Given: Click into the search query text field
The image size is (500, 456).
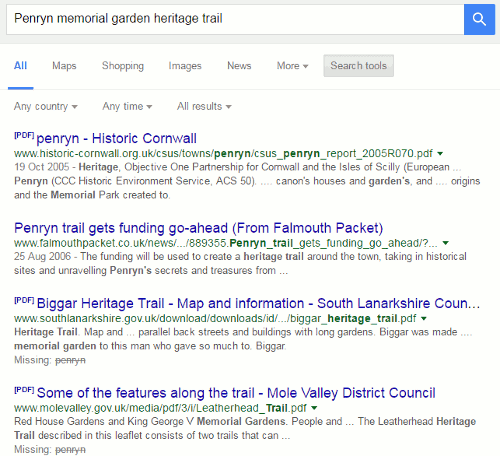Looking at the screenshot, I should pos(235,19).
